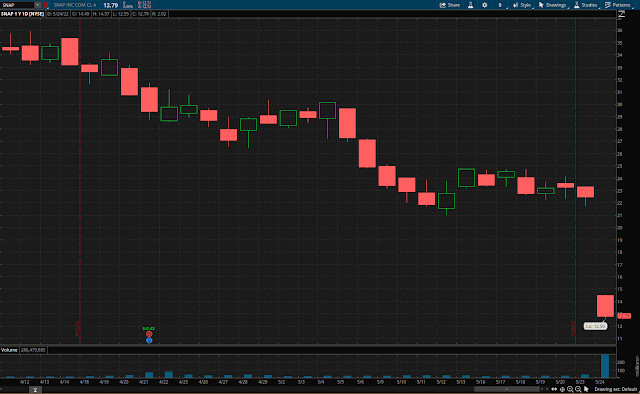640x394 pixels.
Task: Select the pointer cursor tool at bottom
Action: pos(586,390)
